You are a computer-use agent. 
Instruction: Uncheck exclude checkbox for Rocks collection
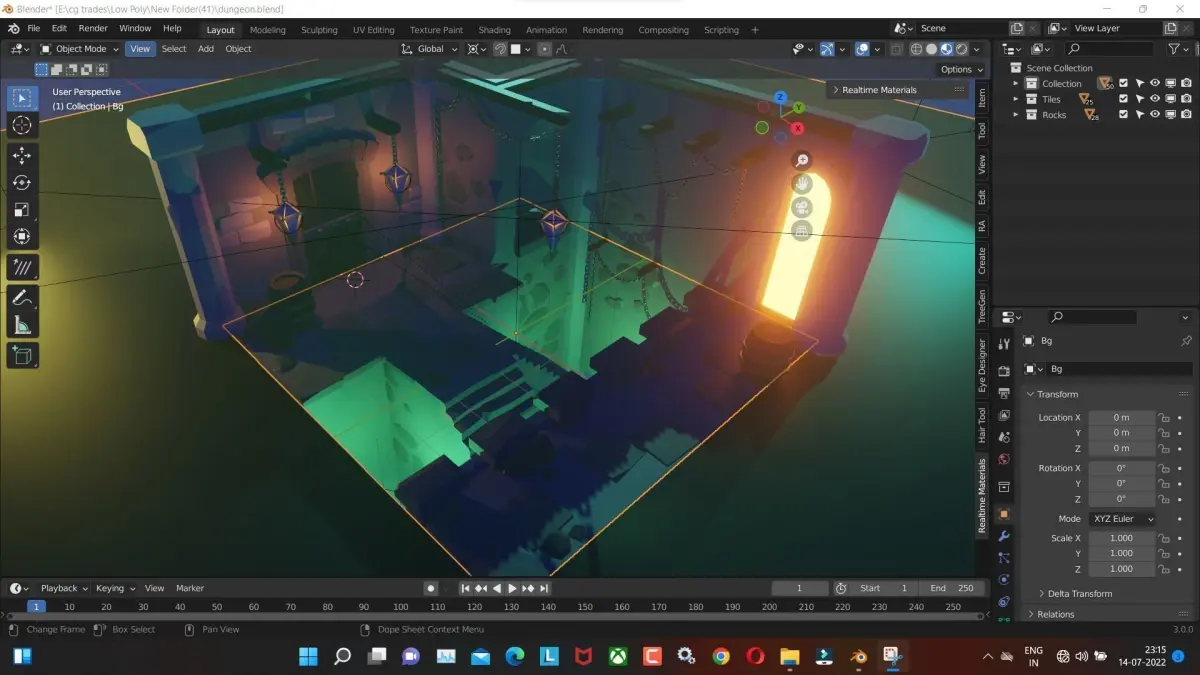(1123, 115)
